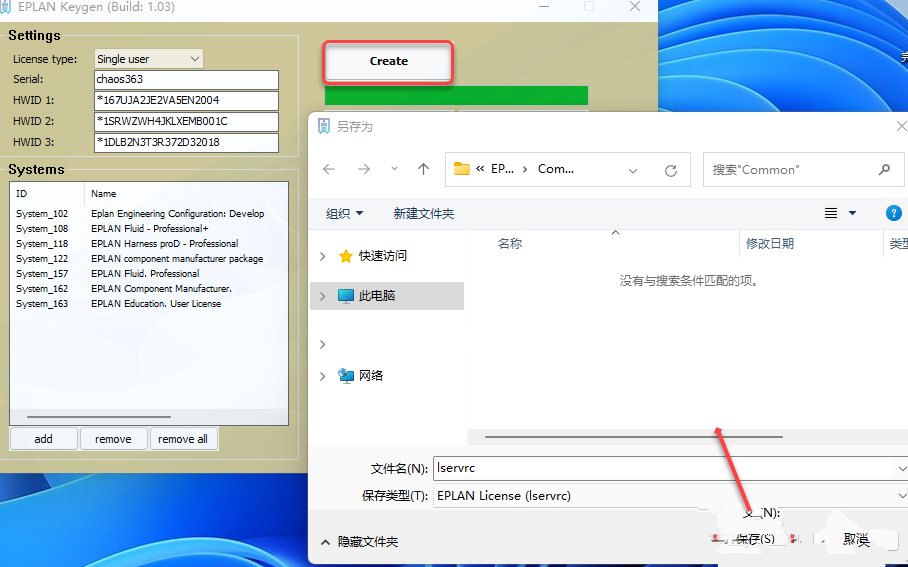Select the System_163 Education User License row
Image resolution: width=908 pixels, height=567 pixels.
click(149, 304)
